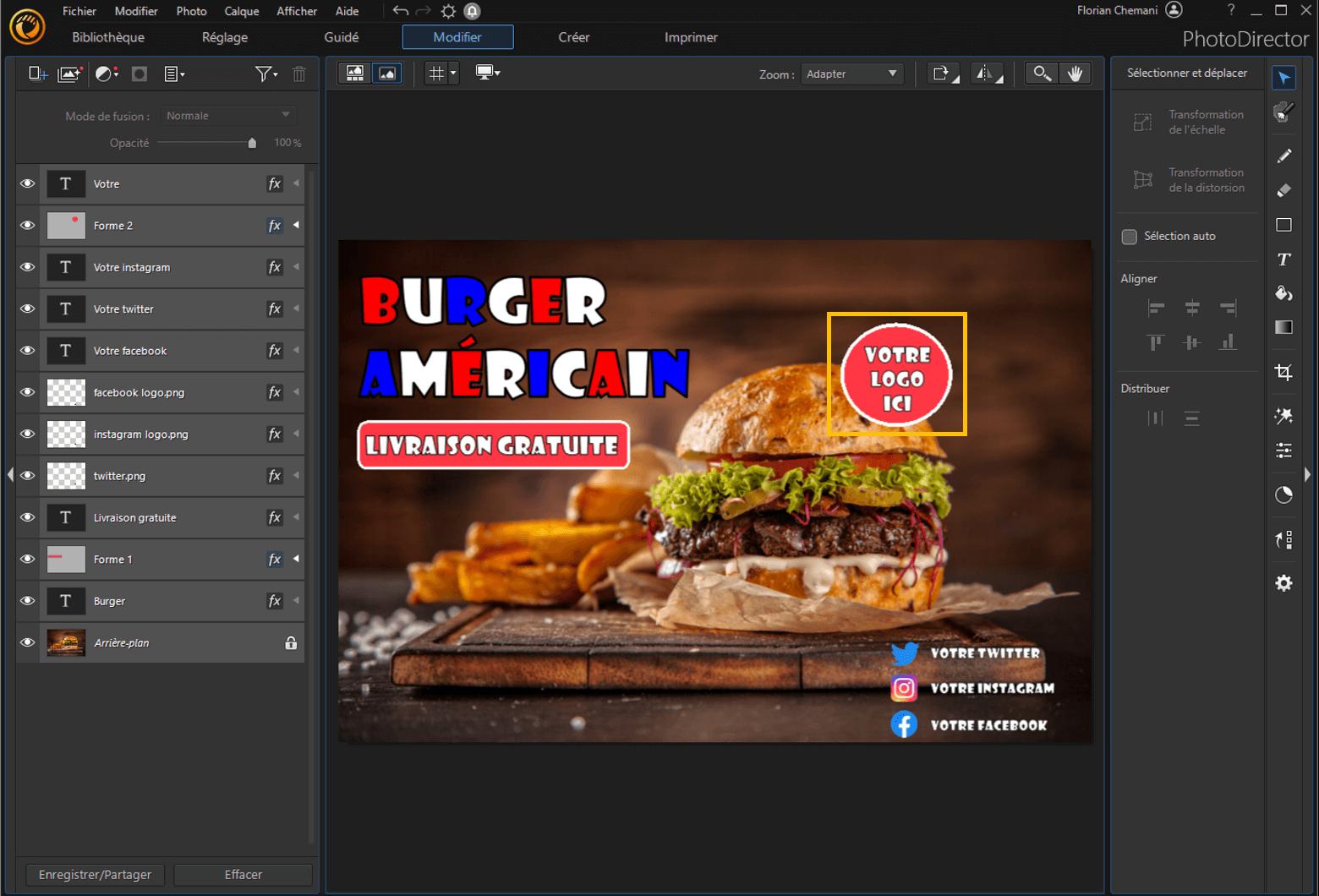Click the delete layer trash icon
The image size is (1319, 896).
point(298,74)
